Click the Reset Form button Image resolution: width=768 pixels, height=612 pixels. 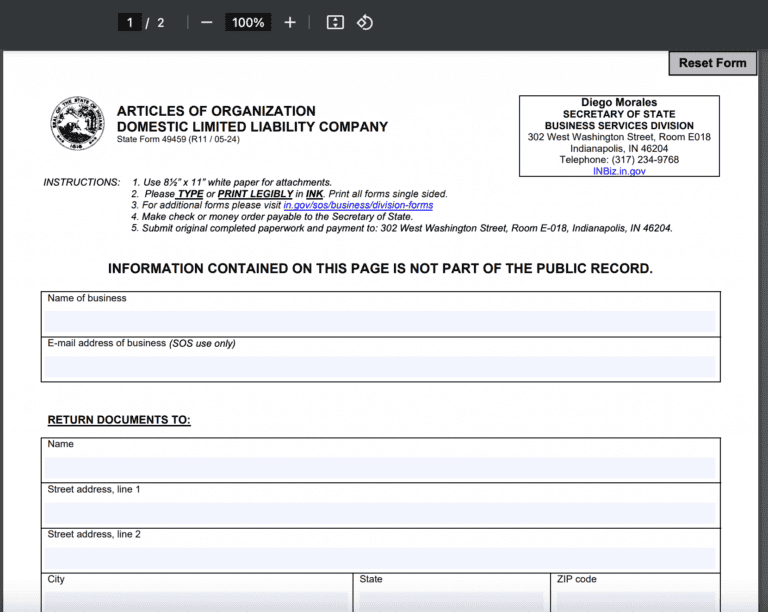tap(713, 63)
